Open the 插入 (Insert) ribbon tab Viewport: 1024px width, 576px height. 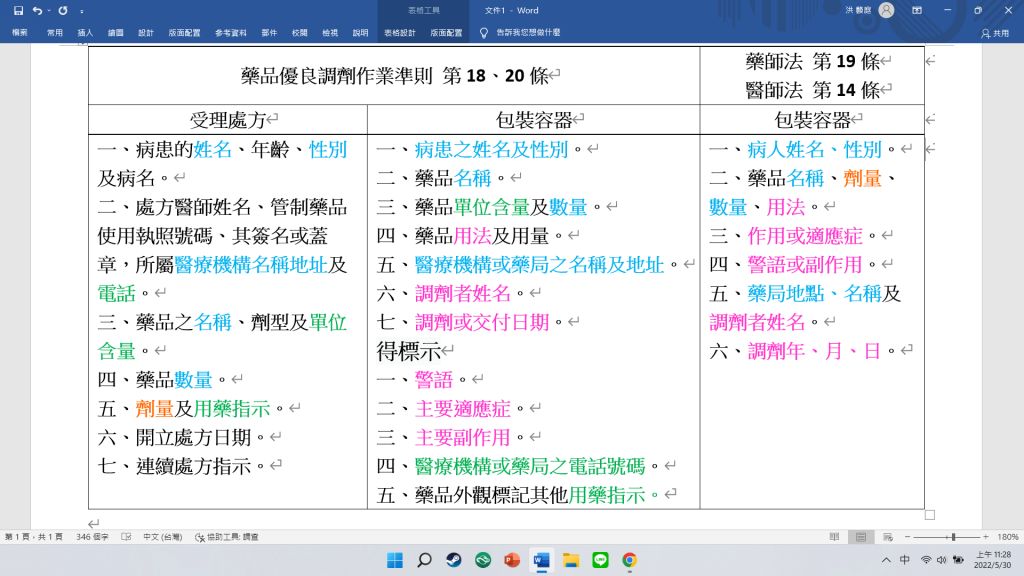click(85, 32)
